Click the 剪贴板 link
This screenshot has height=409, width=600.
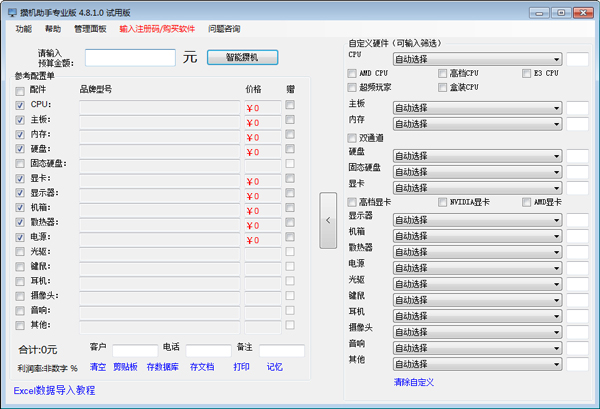(125, 367)
